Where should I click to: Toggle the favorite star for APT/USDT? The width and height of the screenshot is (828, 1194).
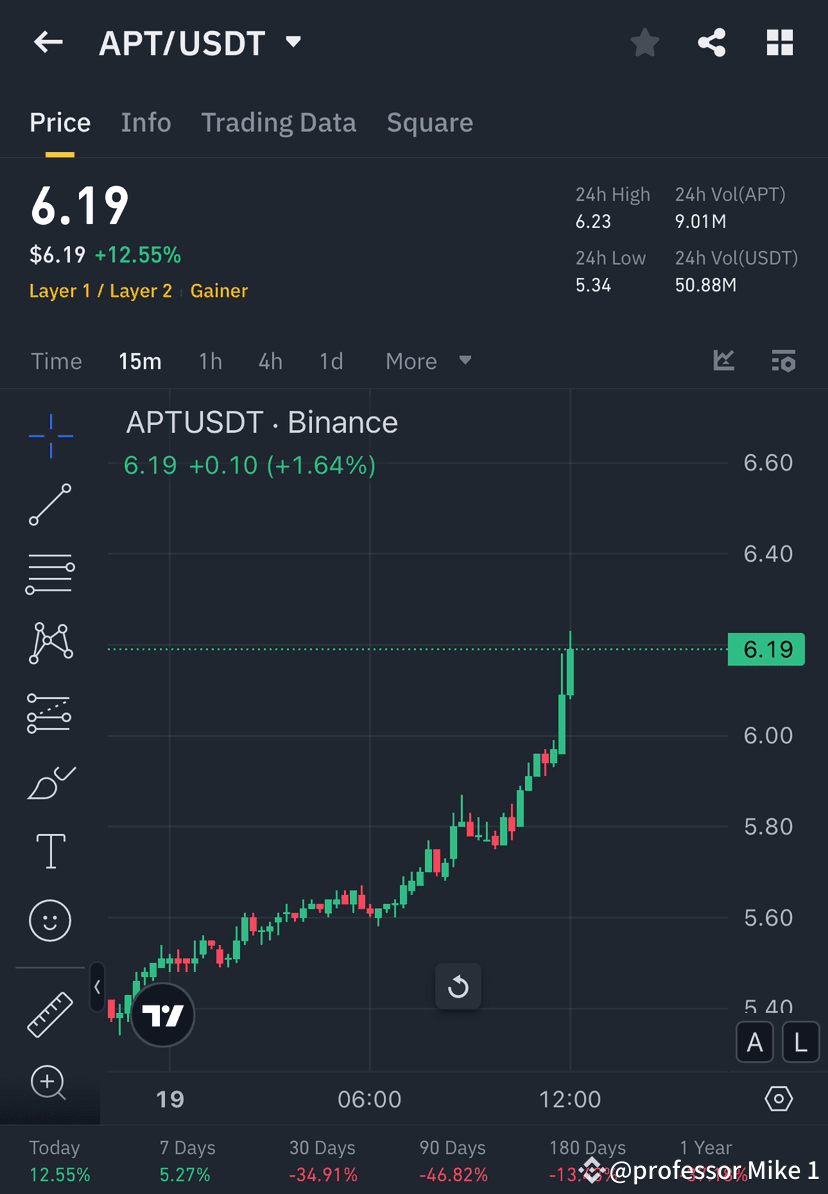click(644, 42)
